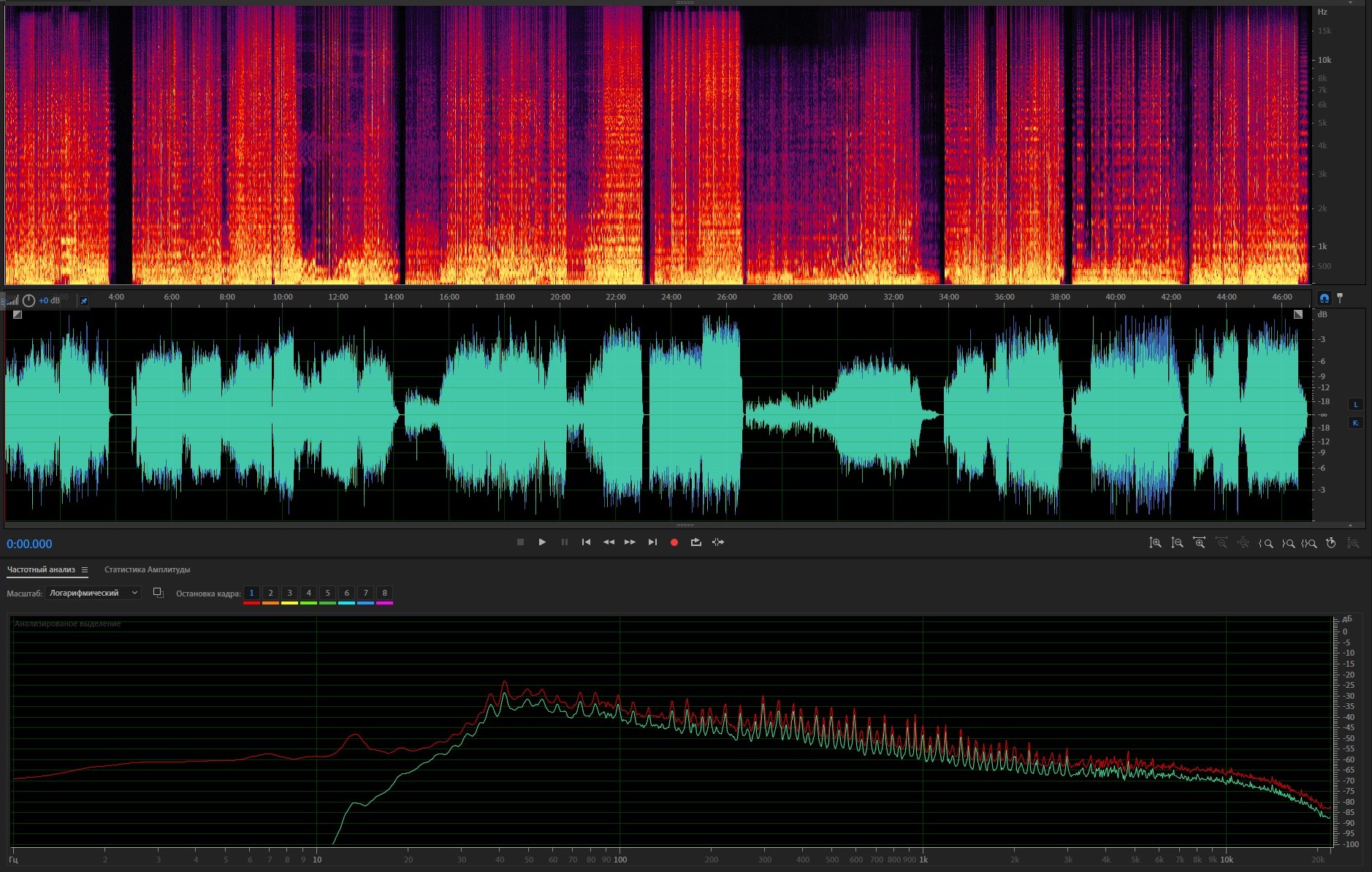This screenshot has height=872, width=1372.
Task: Click the headphones icon beside the timeline ruler
Action: [1324, 298]
